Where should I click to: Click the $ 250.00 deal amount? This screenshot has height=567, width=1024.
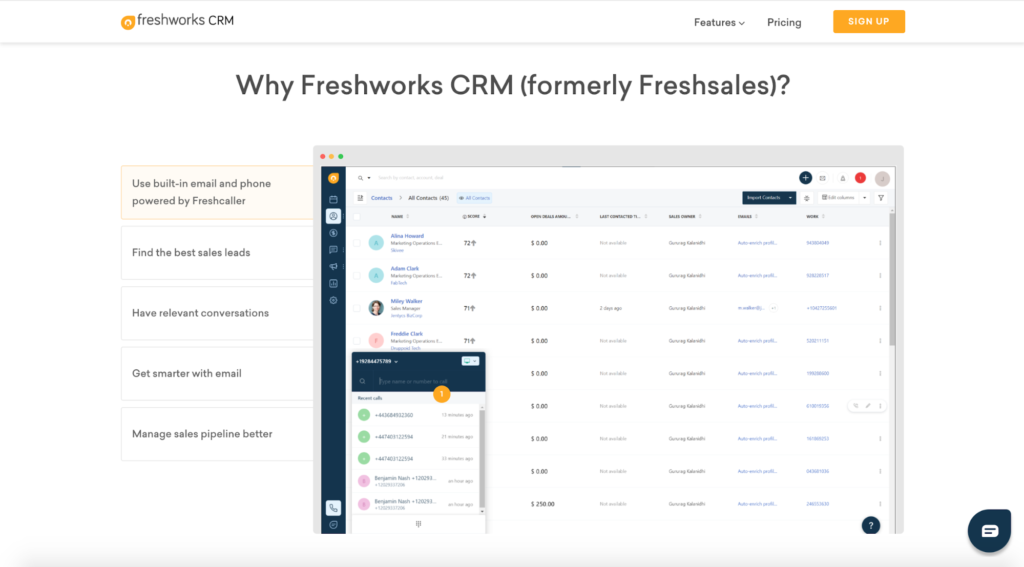coord(543,504)
